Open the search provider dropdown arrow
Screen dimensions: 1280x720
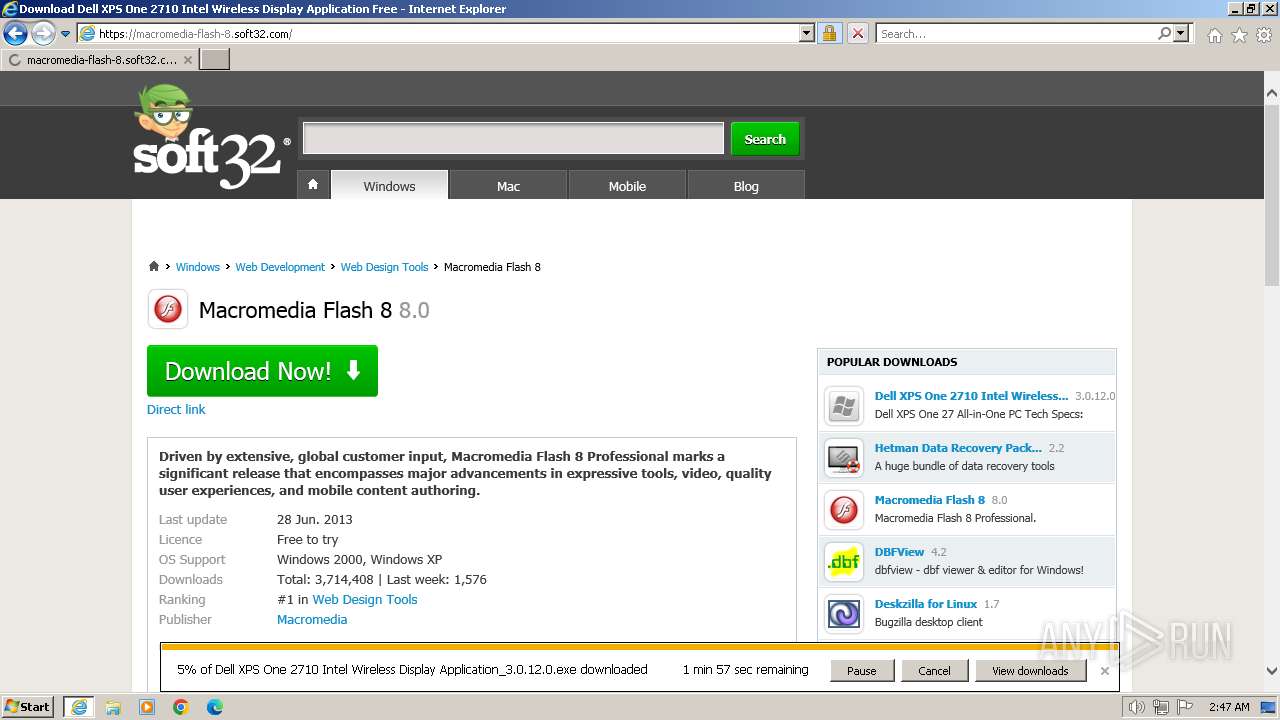point(1182,33)
